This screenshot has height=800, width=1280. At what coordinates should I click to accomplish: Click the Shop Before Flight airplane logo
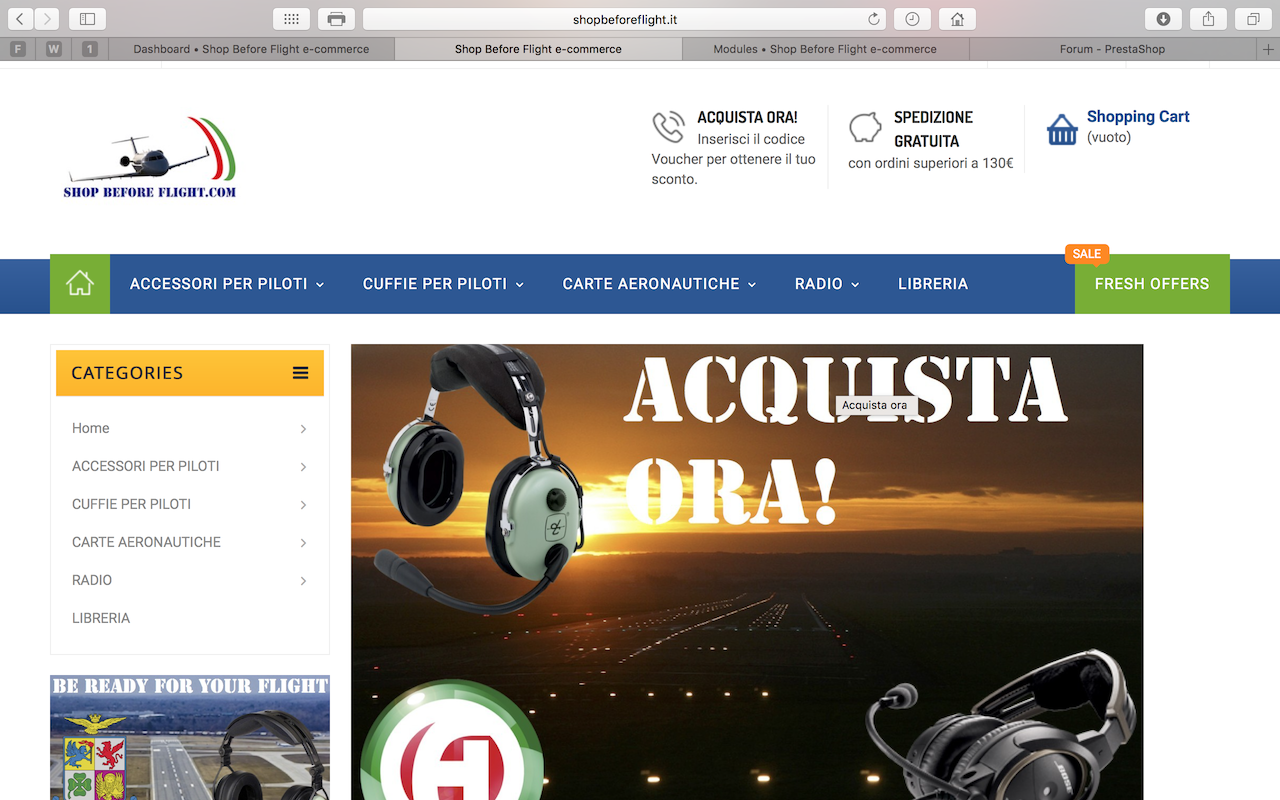(x=150, y=158)
